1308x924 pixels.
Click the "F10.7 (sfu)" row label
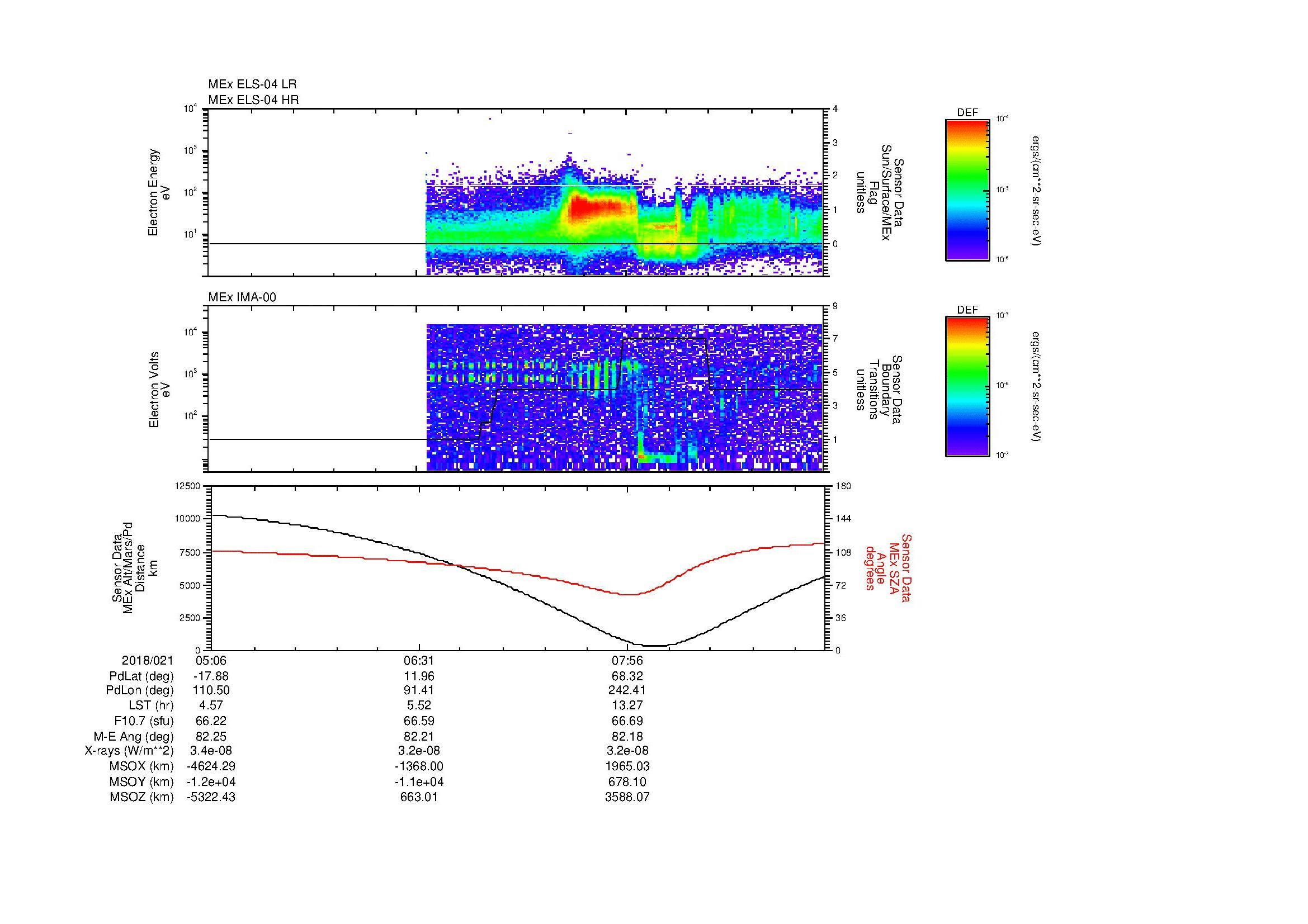[x=144, y=721]
